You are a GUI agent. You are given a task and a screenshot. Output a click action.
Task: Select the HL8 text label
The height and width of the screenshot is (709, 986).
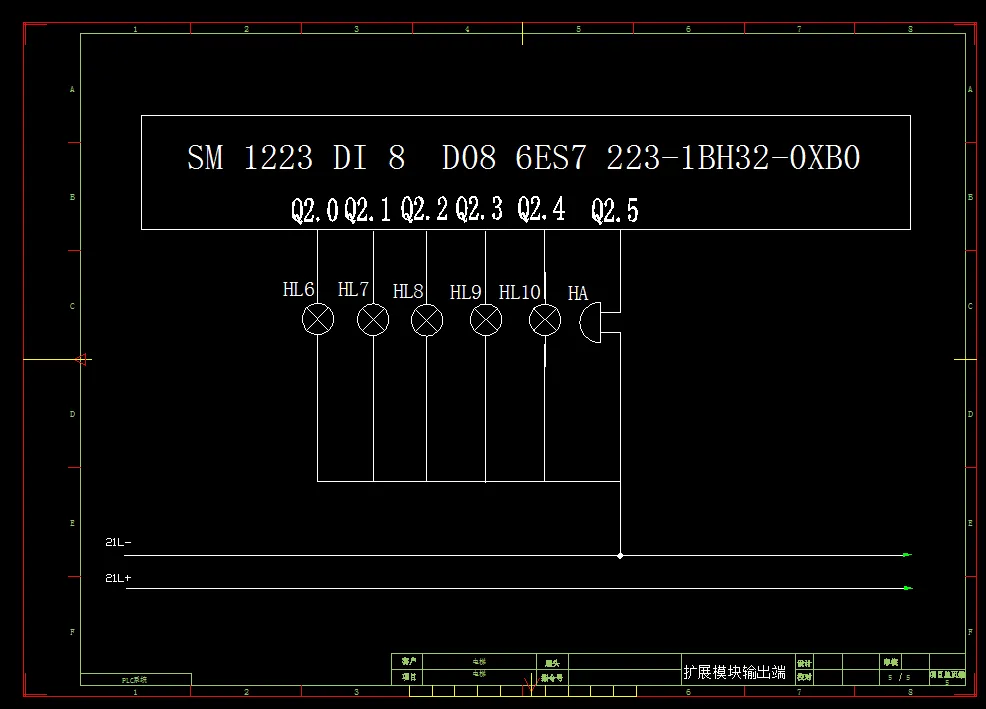click(408, 291)
